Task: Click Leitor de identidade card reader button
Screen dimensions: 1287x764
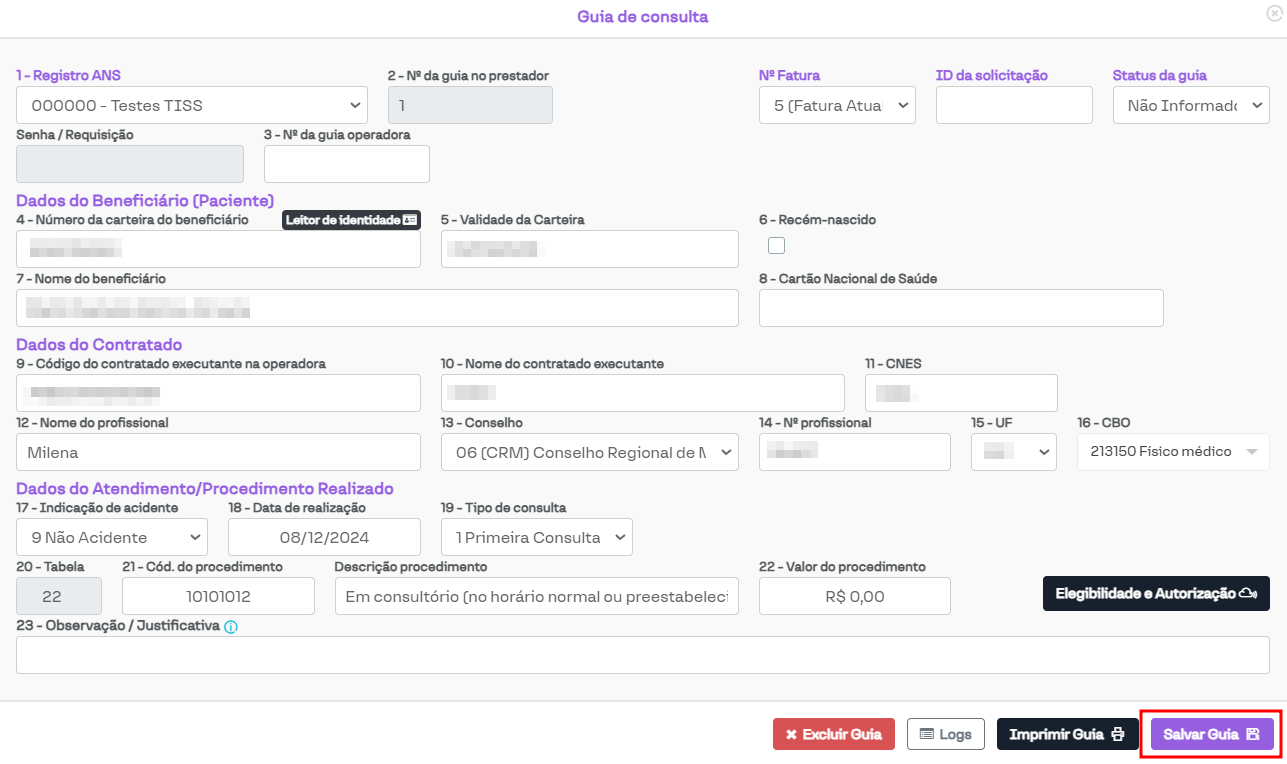Action: (351, 220)
